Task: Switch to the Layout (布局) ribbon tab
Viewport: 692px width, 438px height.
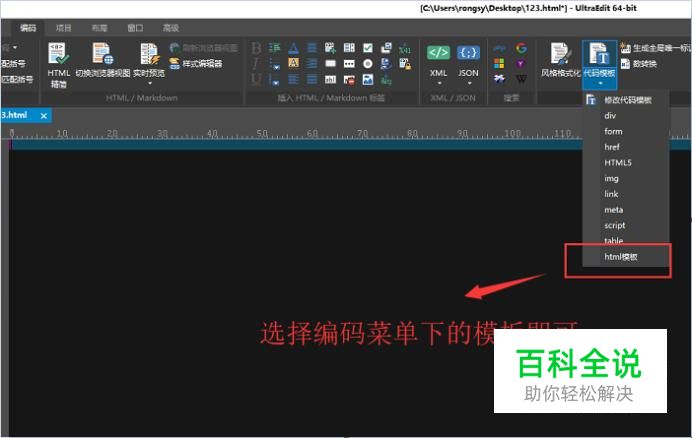Action: click(99, 28)
